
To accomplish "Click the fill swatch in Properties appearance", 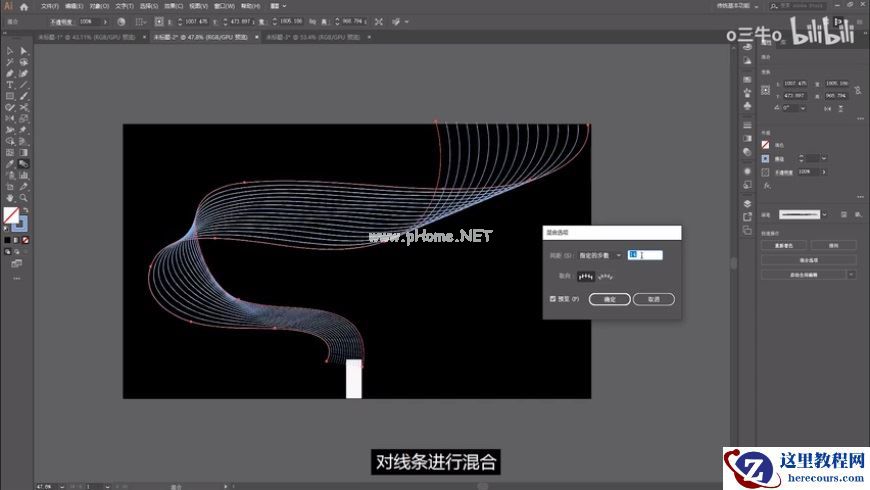I will coord(766,145).
